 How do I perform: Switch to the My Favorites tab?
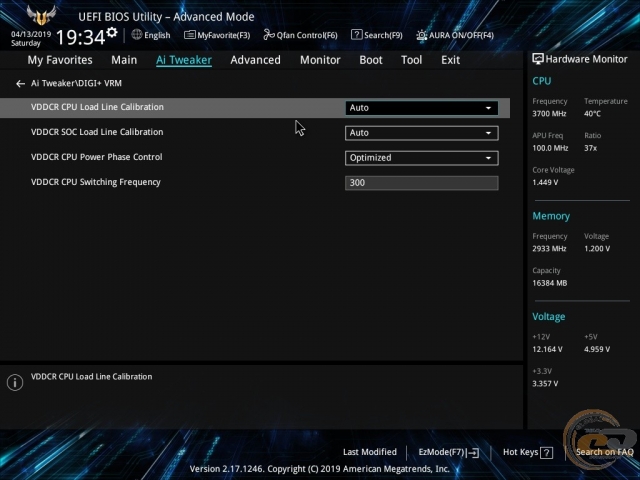(x=60, y=60)
